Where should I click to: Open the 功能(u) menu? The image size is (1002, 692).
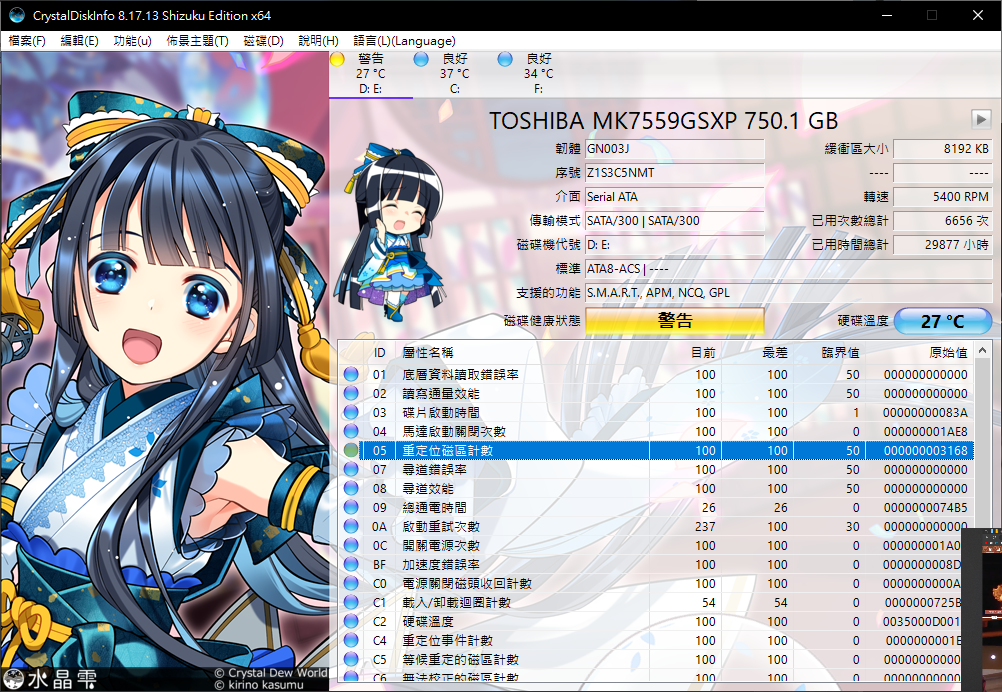[132, 41]
